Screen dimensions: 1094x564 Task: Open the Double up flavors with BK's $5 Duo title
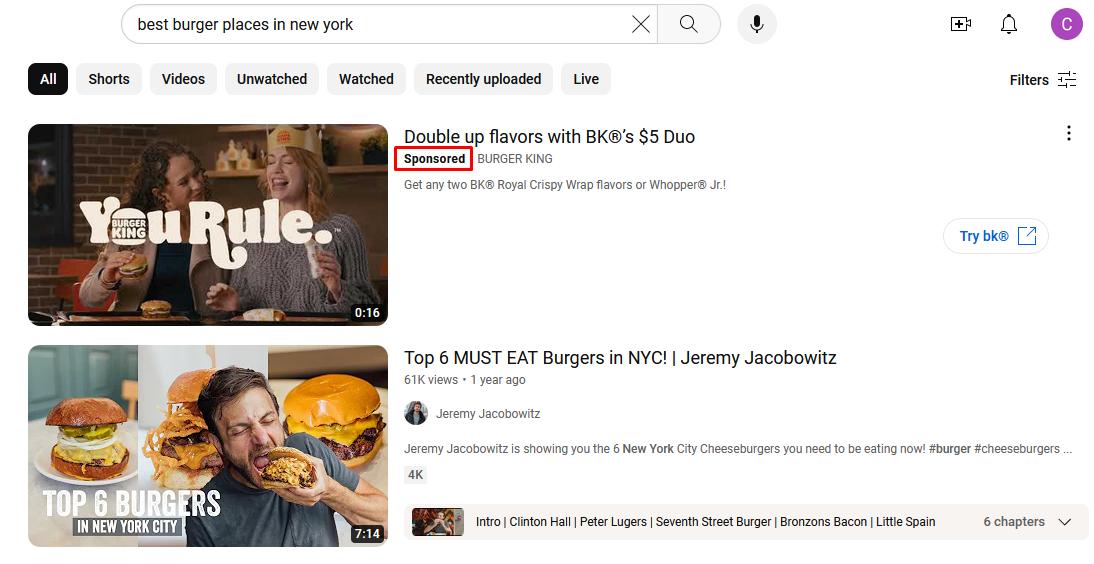tap(549, 137)
